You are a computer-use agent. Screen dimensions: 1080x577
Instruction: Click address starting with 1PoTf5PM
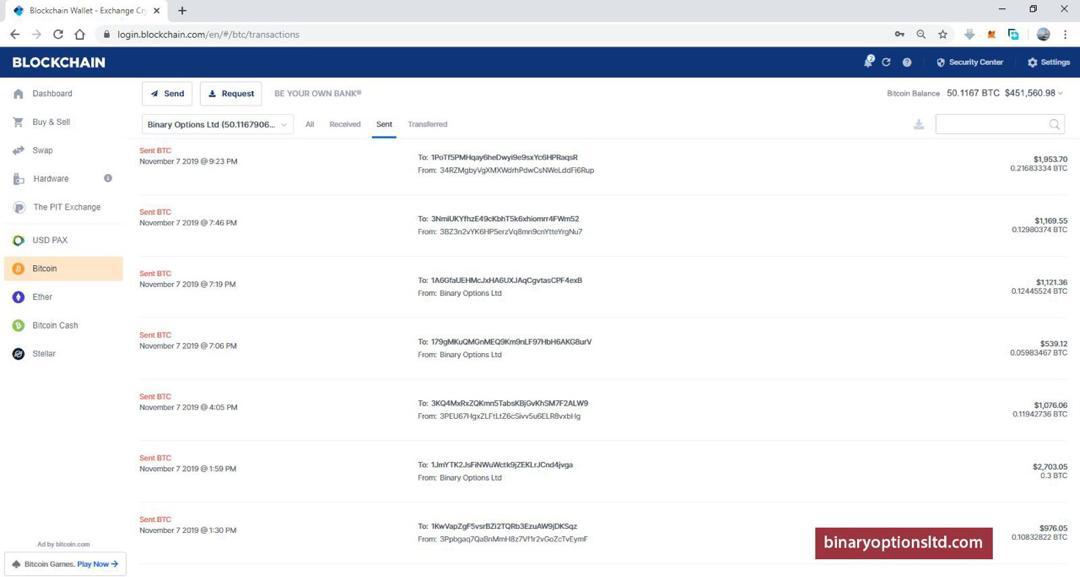(x=503, y=158)
